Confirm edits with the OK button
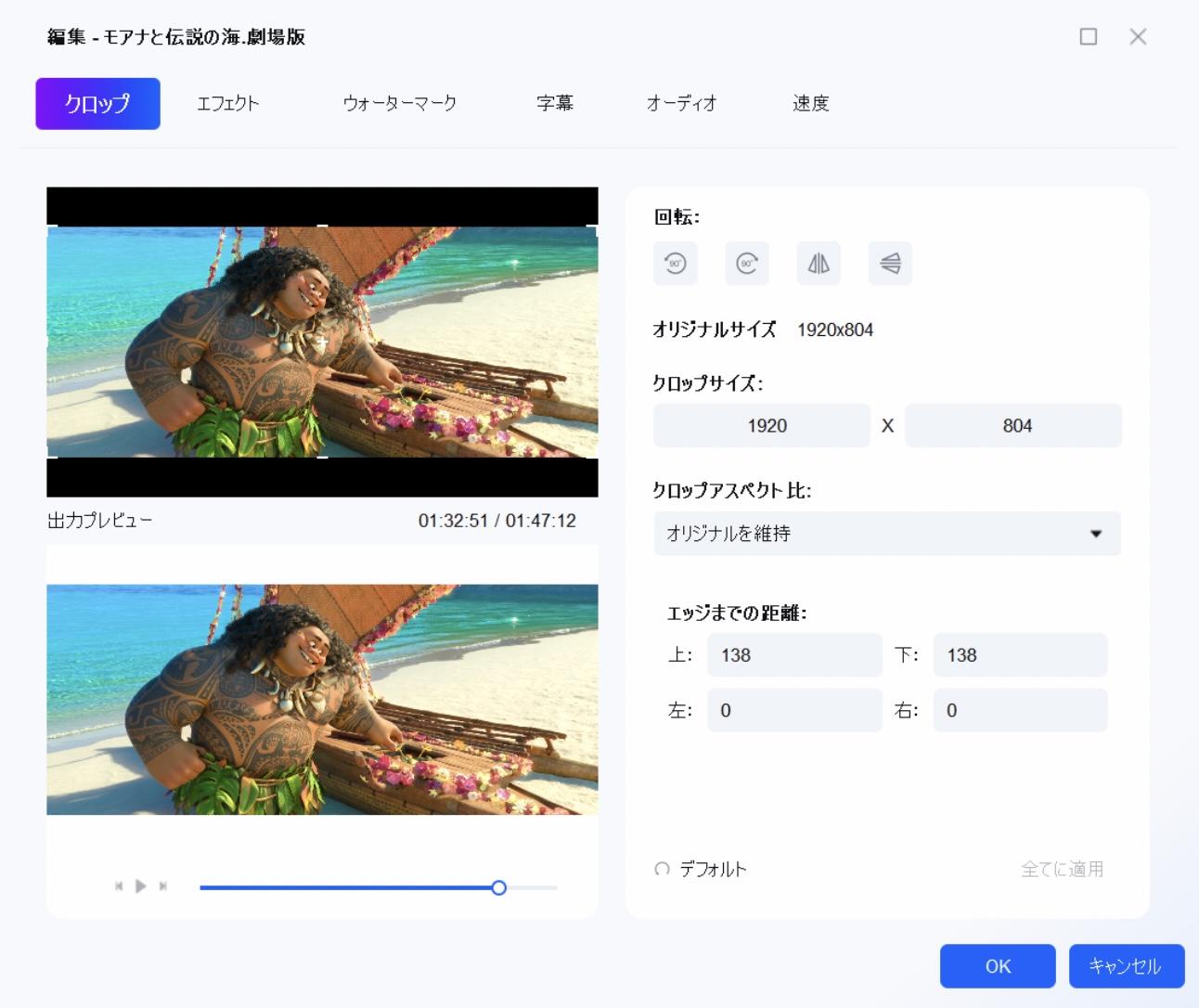The width and height of the screenshot is (1199, 1008). (x=998, y=966)
